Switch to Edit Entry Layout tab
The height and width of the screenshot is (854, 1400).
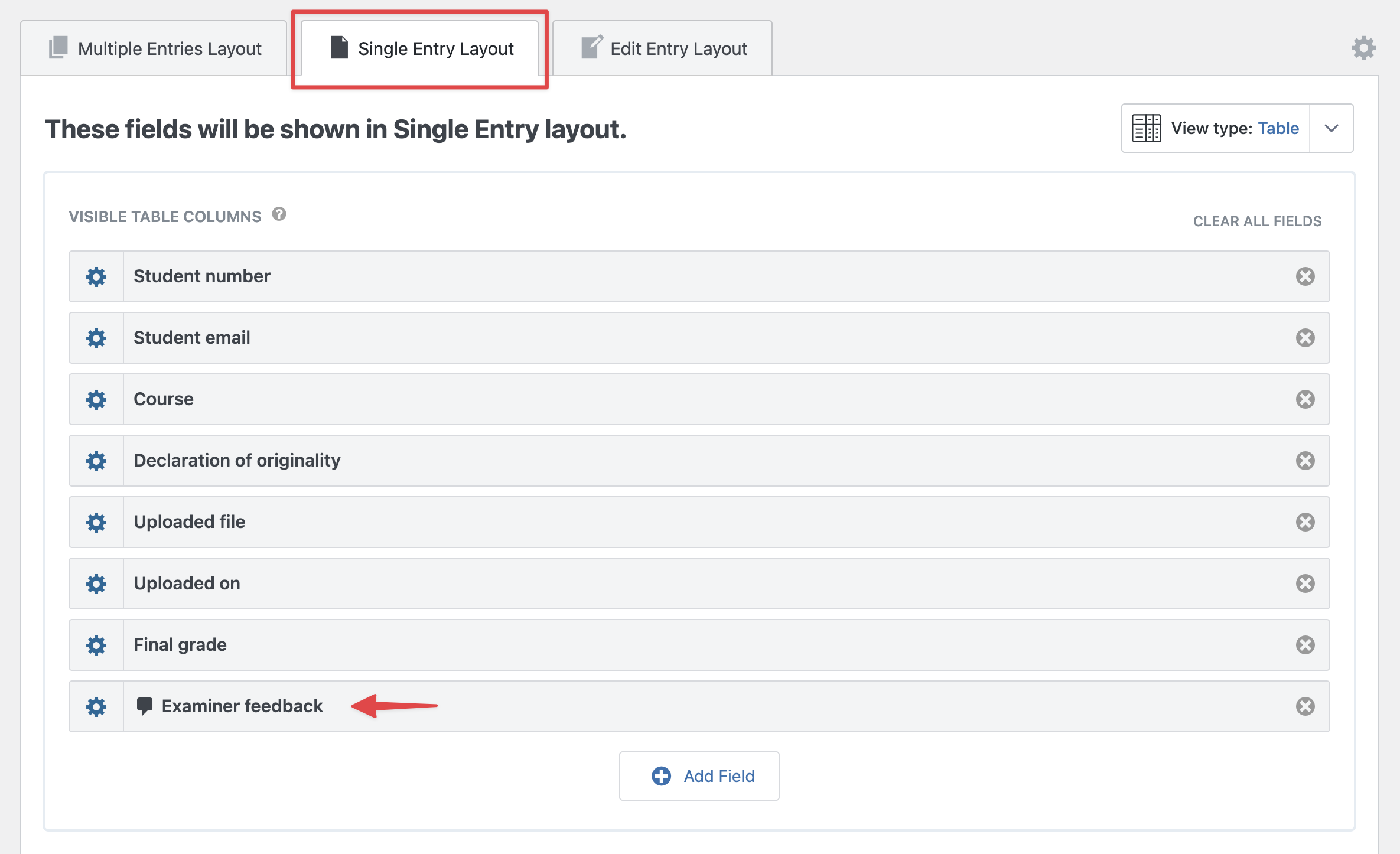tap(663, 48)
